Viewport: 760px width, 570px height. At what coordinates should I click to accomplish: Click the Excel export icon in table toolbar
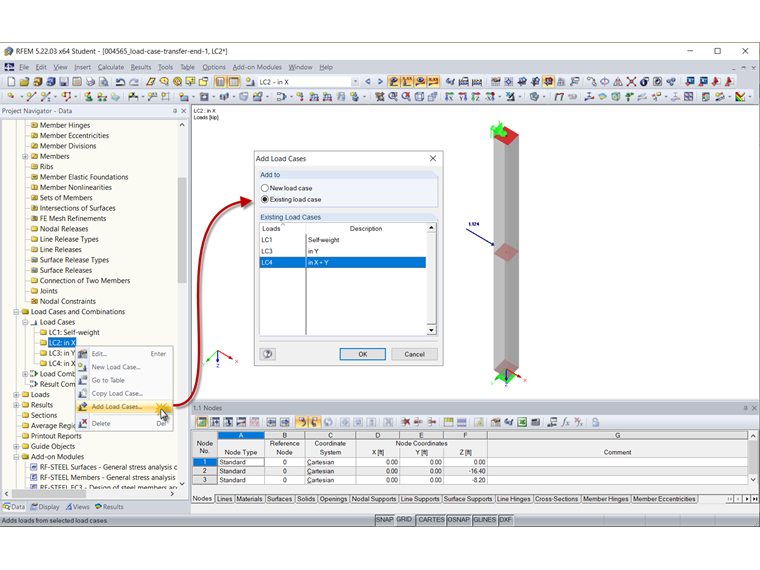(522, 422)
